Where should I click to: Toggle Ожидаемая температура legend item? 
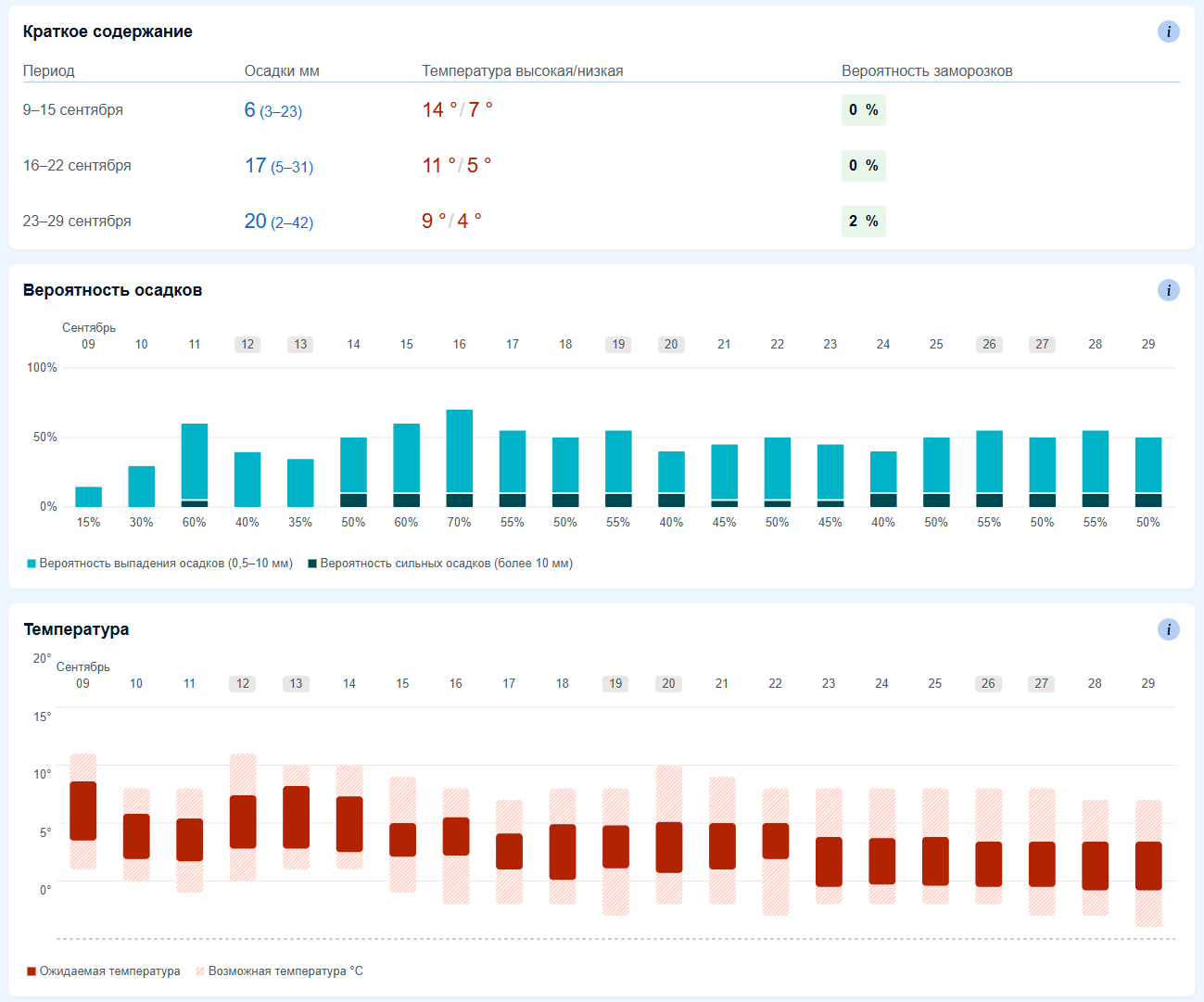[x=104, y=971]
